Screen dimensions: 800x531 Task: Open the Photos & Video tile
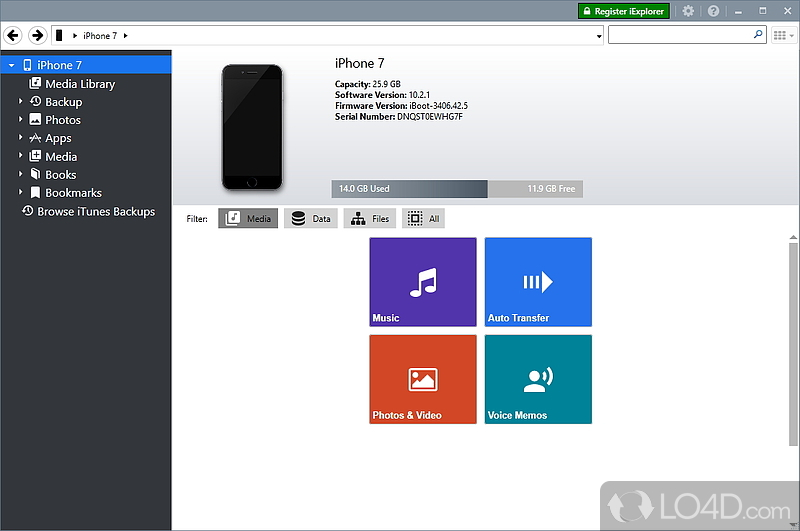[x=422, y=379]
